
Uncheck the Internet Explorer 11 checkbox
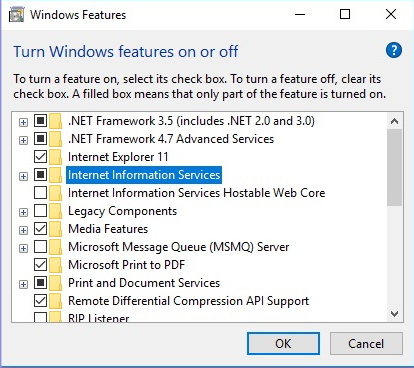[40, 156]
